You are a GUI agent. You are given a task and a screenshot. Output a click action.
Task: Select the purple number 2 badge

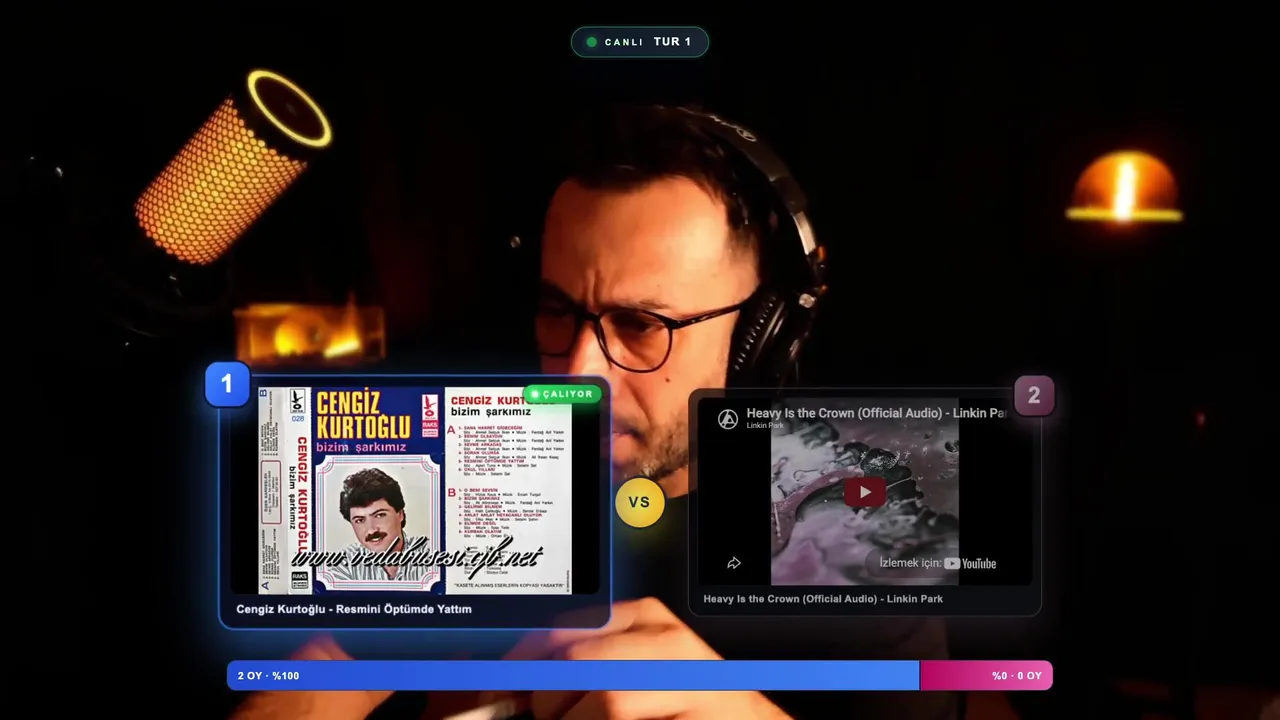tap(1034, 396)
